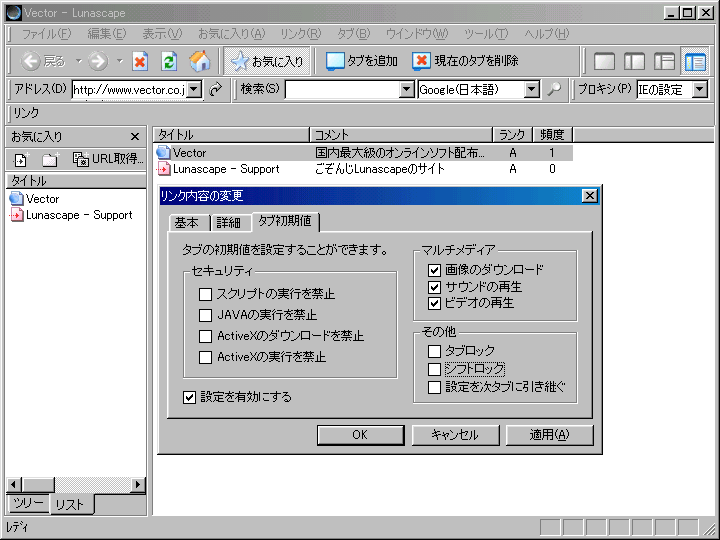This screenshot has width=720, height=540.
Task: Open the お気に入り(A) menu
Action: [x=232, y=34]
